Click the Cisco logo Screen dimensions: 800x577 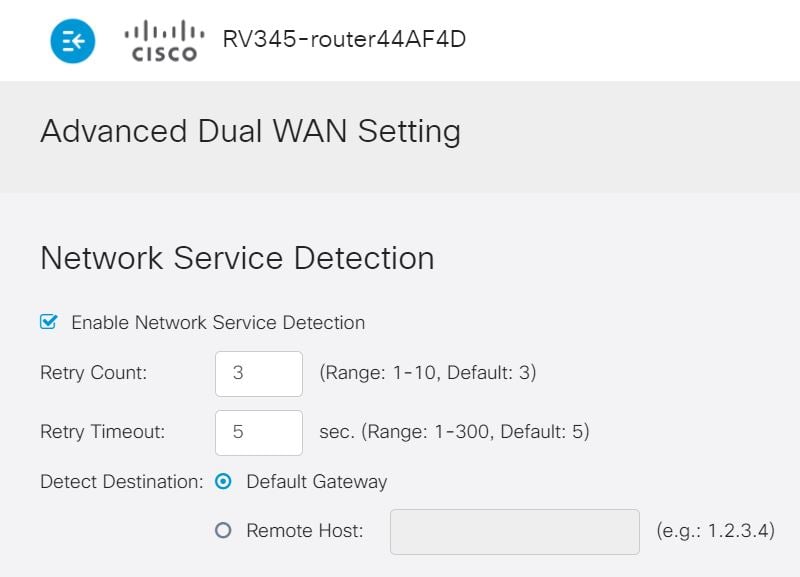click(x=164, y=42)
